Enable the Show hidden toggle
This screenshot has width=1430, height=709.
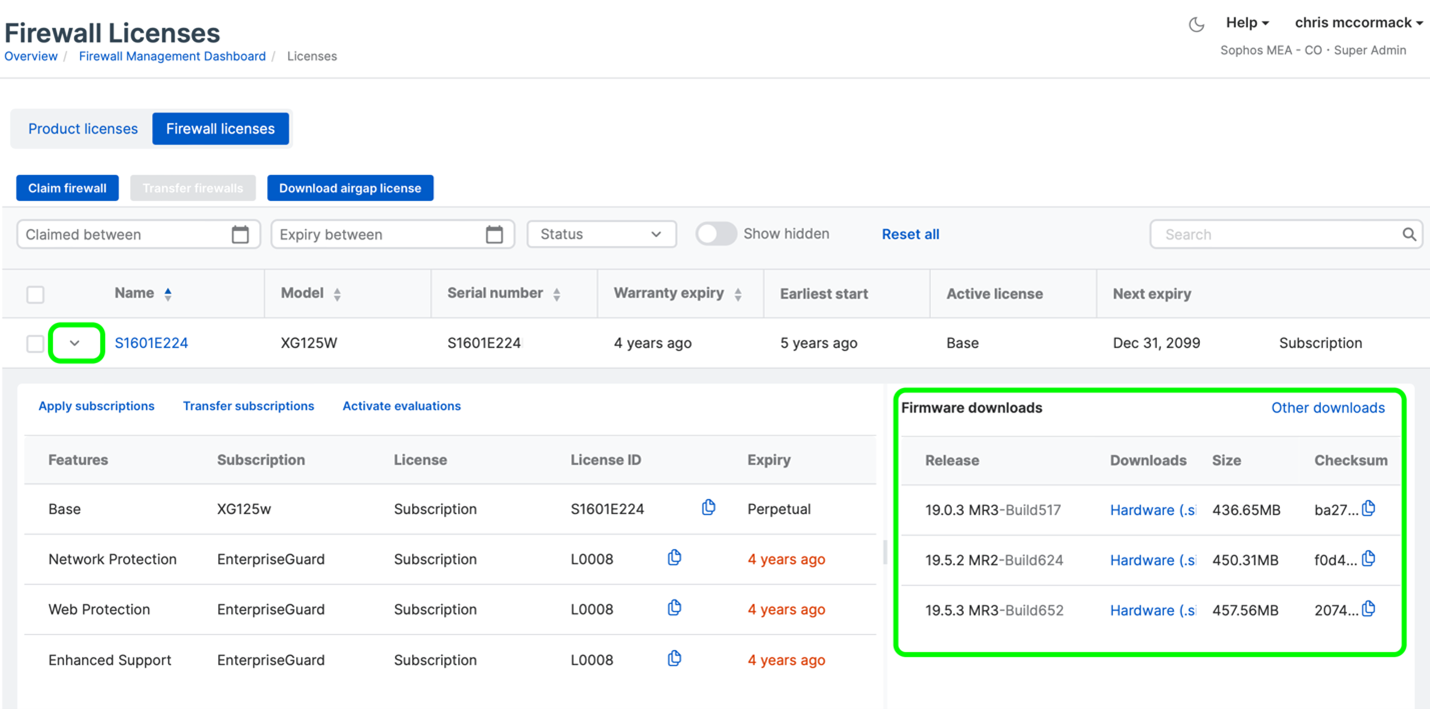(716, 232)
